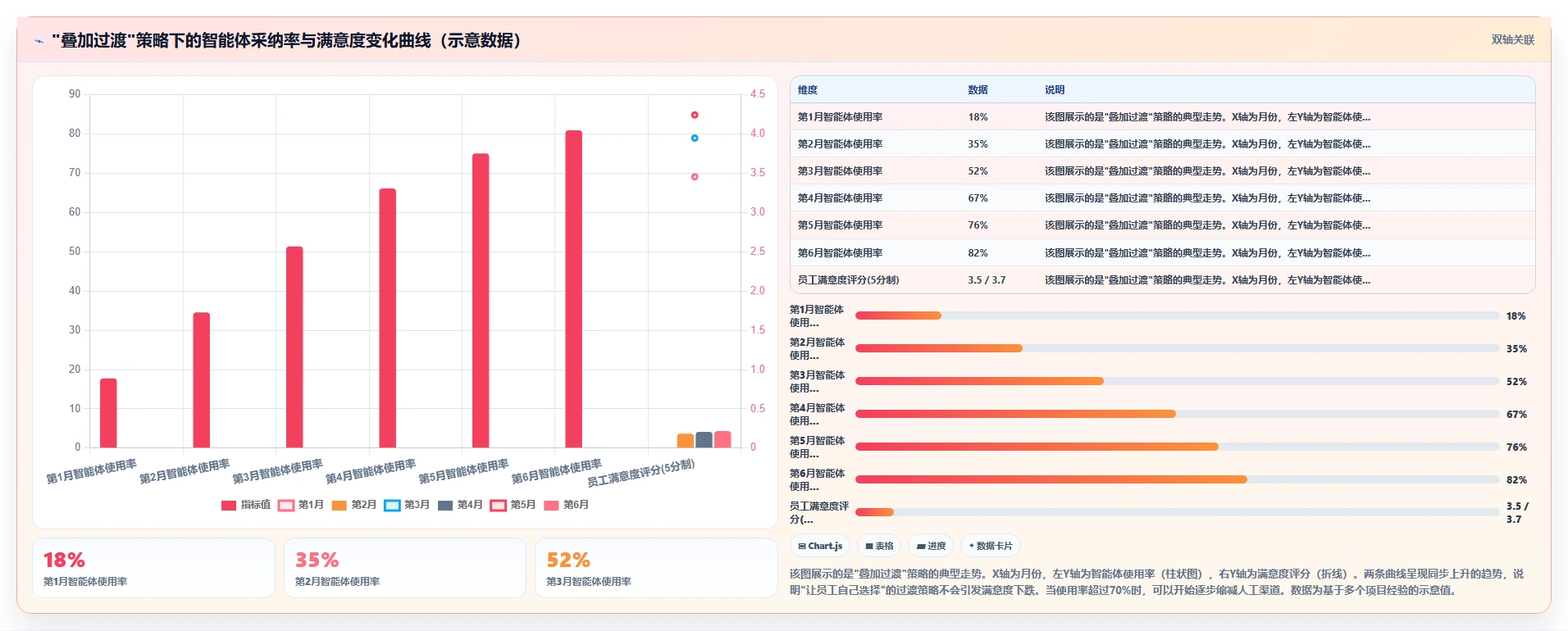
Task: Click table row 第5月智能体使用率
Action: click(x=1162, y=225)
